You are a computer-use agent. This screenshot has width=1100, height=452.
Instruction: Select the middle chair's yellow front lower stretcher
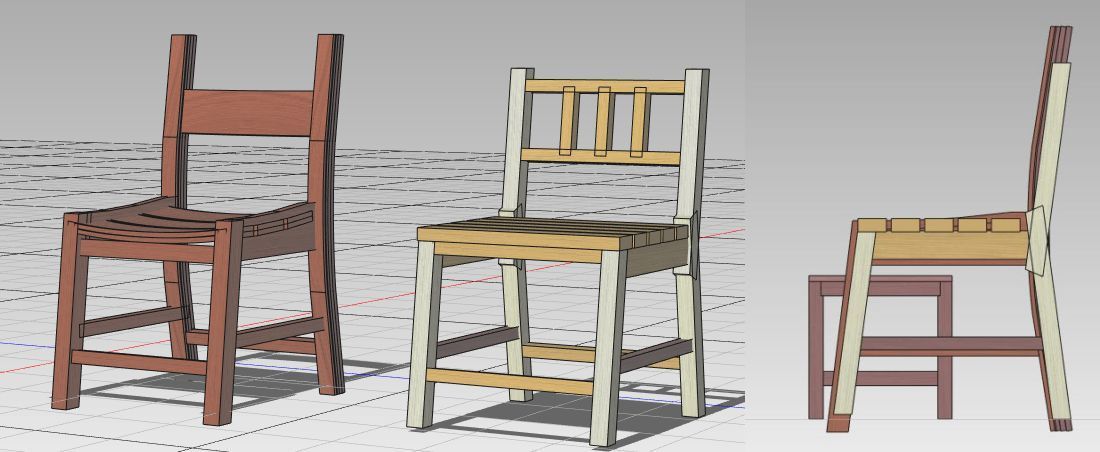(510, 380)
